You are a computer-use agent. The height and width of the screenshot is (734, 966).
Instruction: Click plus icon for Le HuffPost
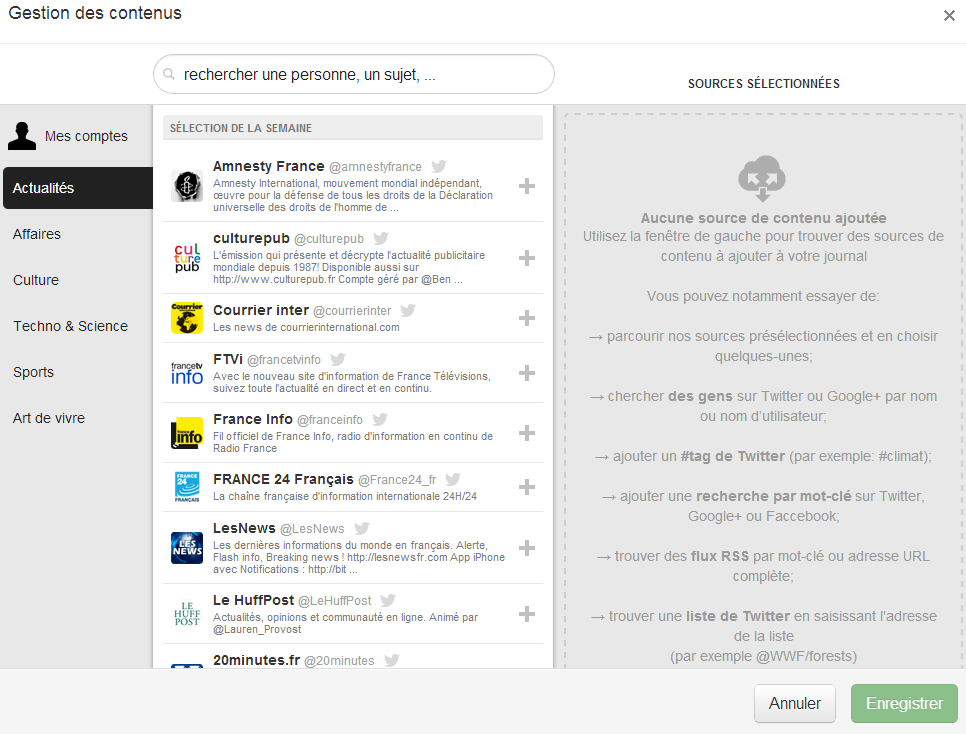tap(527, 614)
